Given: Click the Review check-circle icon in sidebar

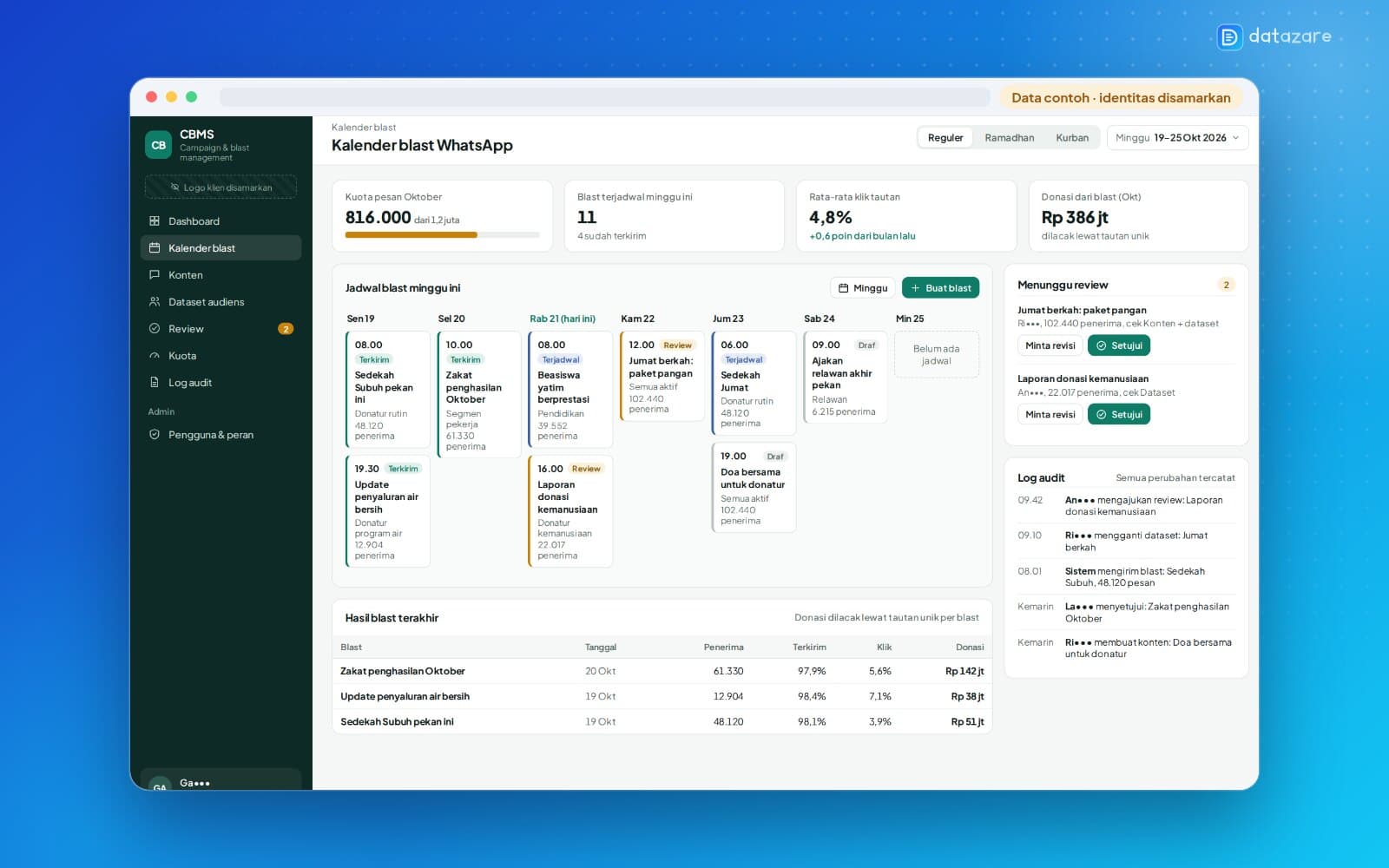Looking at the screenshot, I should pyautogui.click(x=155, y=329).
